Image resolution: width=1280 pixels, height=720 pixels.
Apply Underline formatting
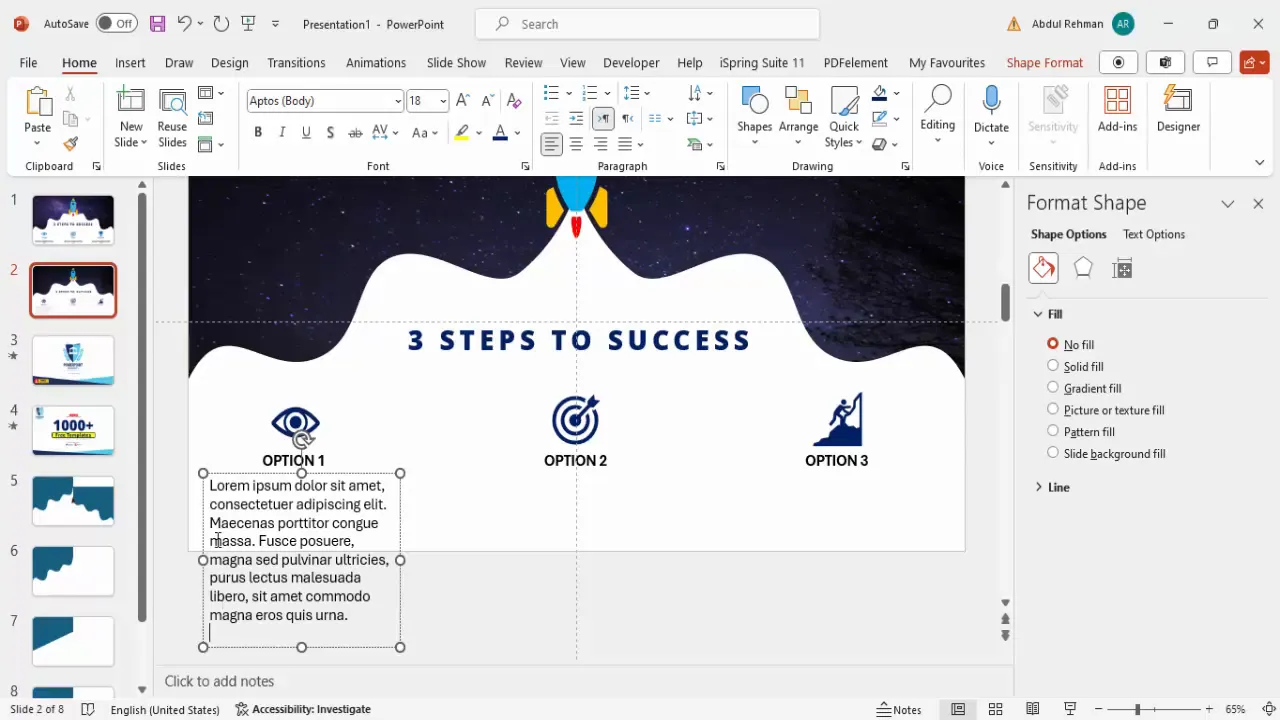click(306, 132)
